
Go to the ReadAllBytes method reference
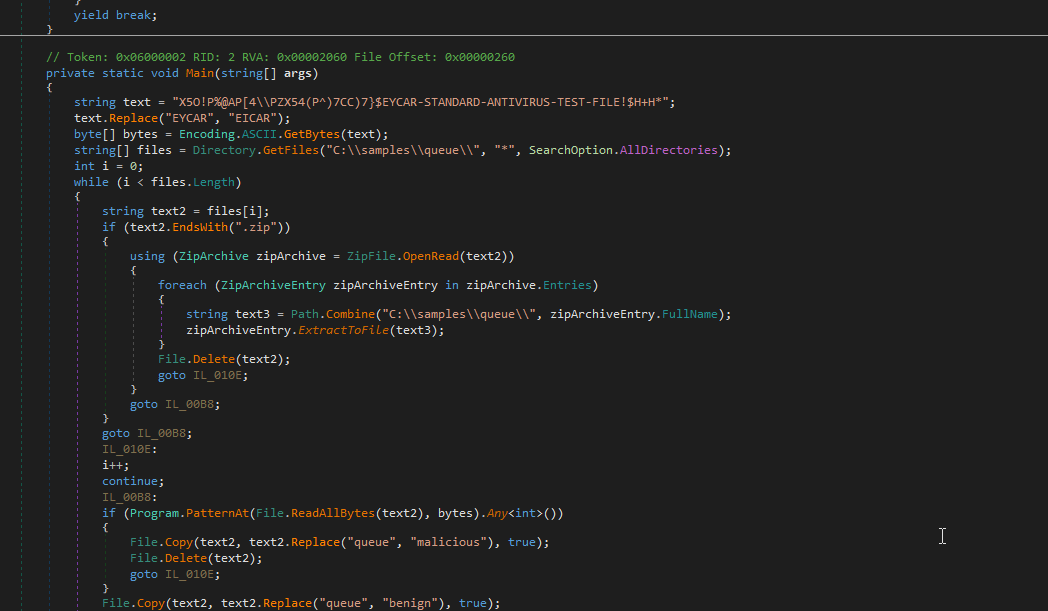coord(333,513)
